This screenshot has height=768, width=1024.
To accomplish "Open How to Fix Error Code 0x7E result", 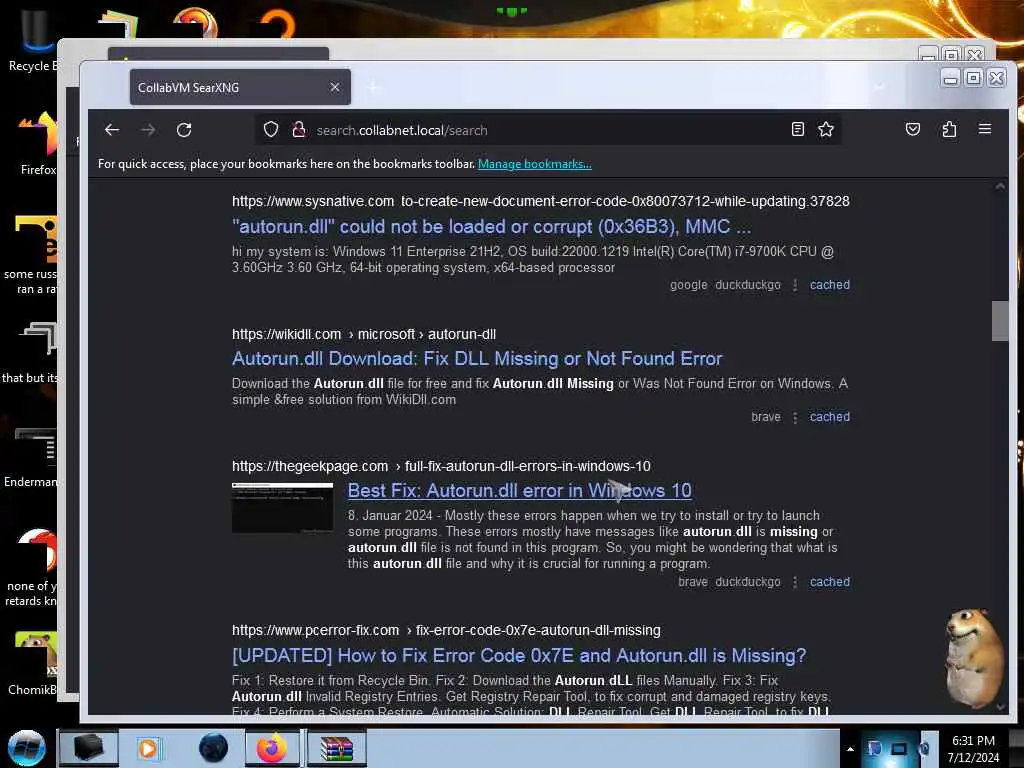I will (x=519, y=656).
